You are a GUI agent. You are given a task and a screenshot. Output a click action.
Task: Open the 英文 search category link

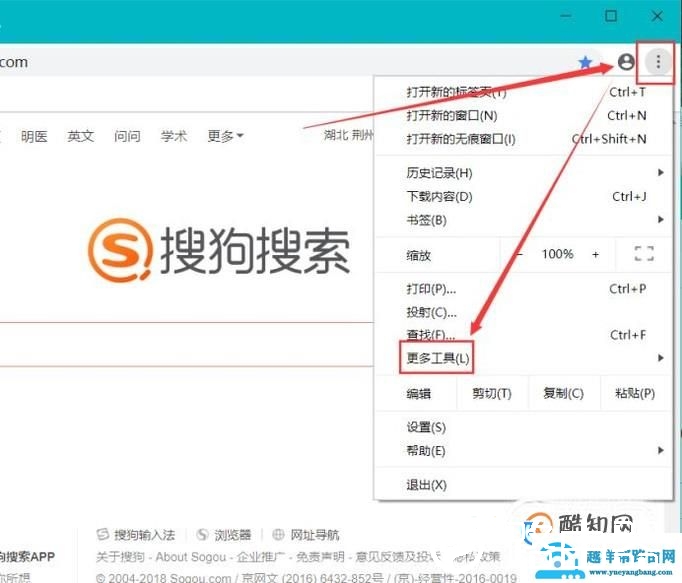pyautogui.click(x=80, y=137)
